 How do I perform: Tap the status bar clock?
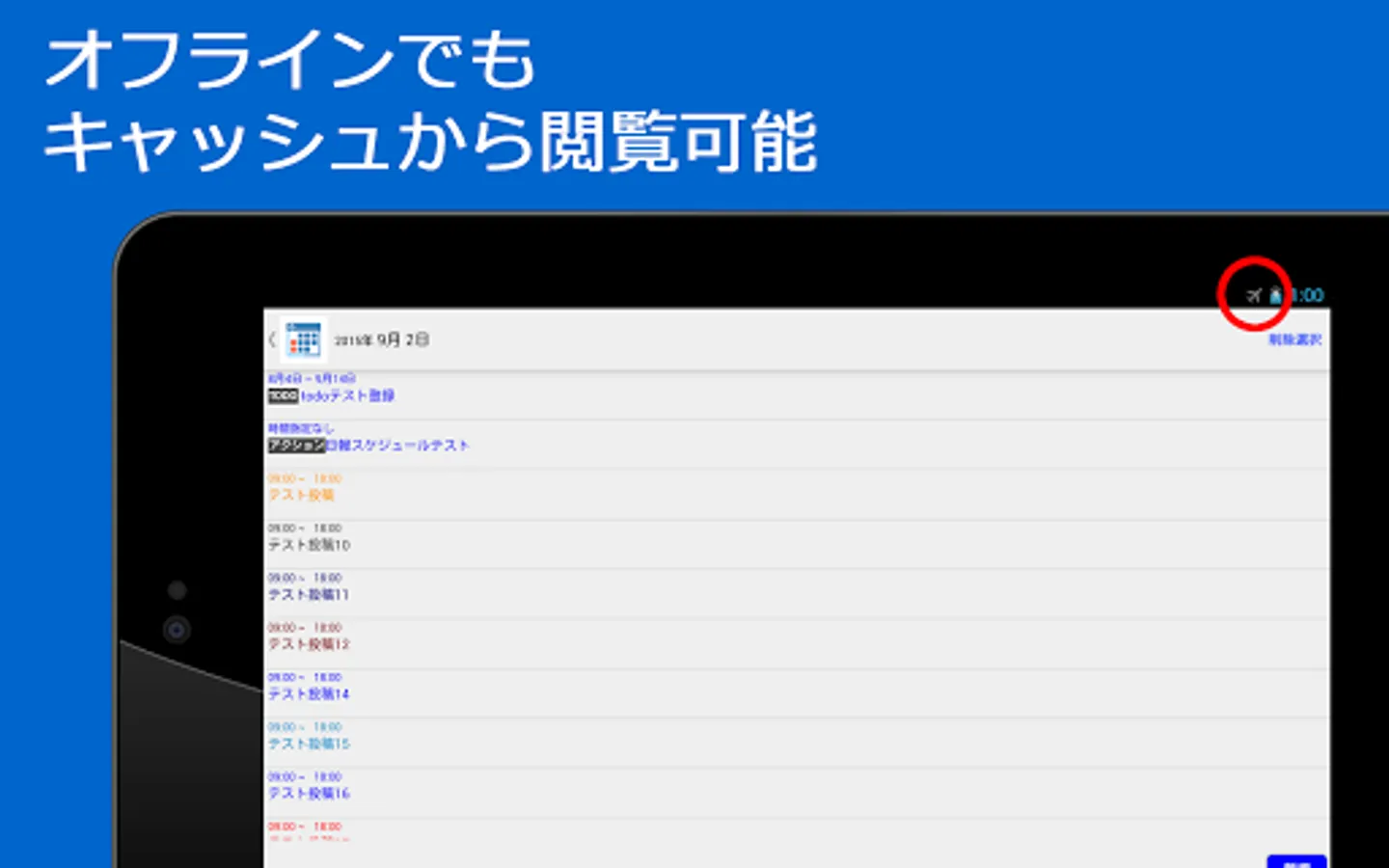[x=1307, y=295]
